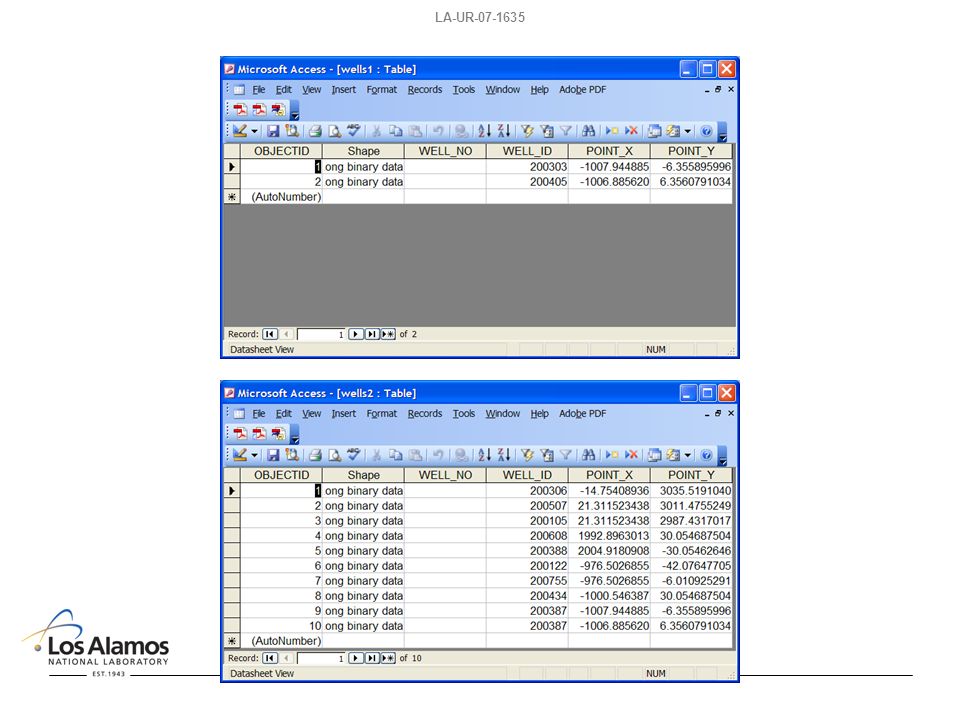960x720 pixels.
Task: Click POINT_Y cell 6.3560791034 in wells1
Action: pos(691,182)
